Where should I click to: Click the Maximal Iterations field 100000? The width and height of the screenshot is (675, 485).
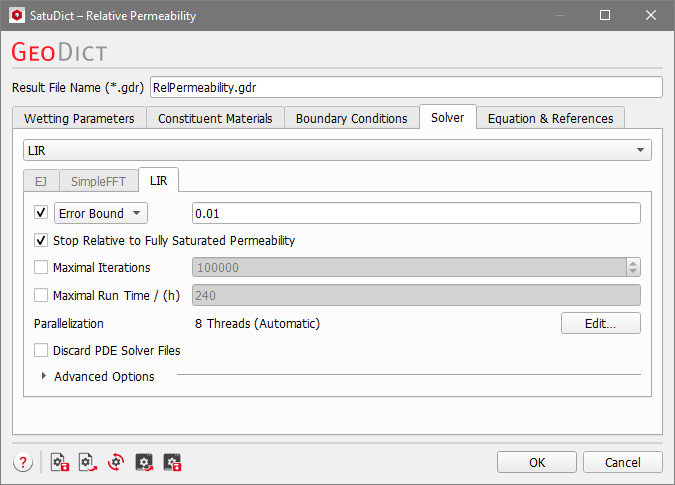[409, 267]
